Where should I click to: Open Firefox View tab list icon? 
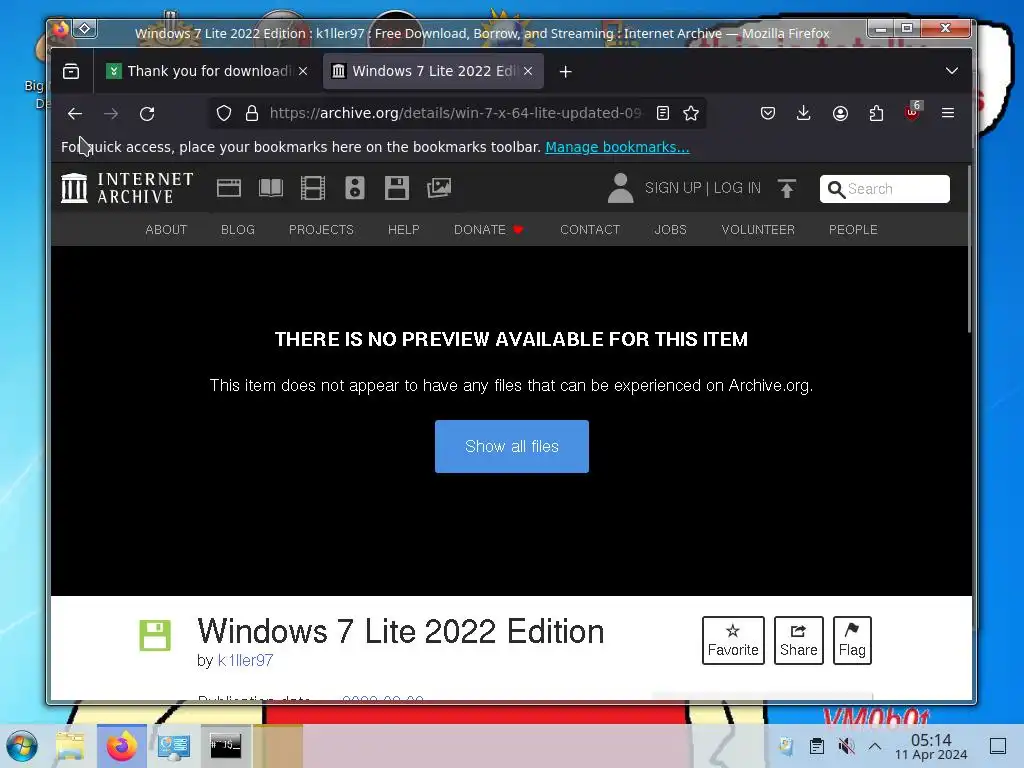[71, 71]
